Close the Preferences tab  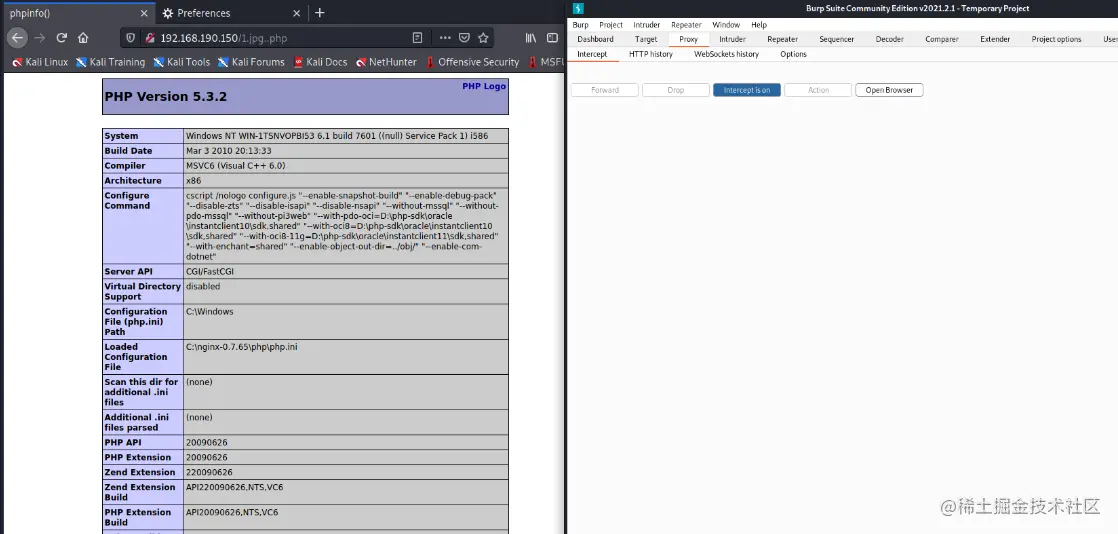click(297, 13)
